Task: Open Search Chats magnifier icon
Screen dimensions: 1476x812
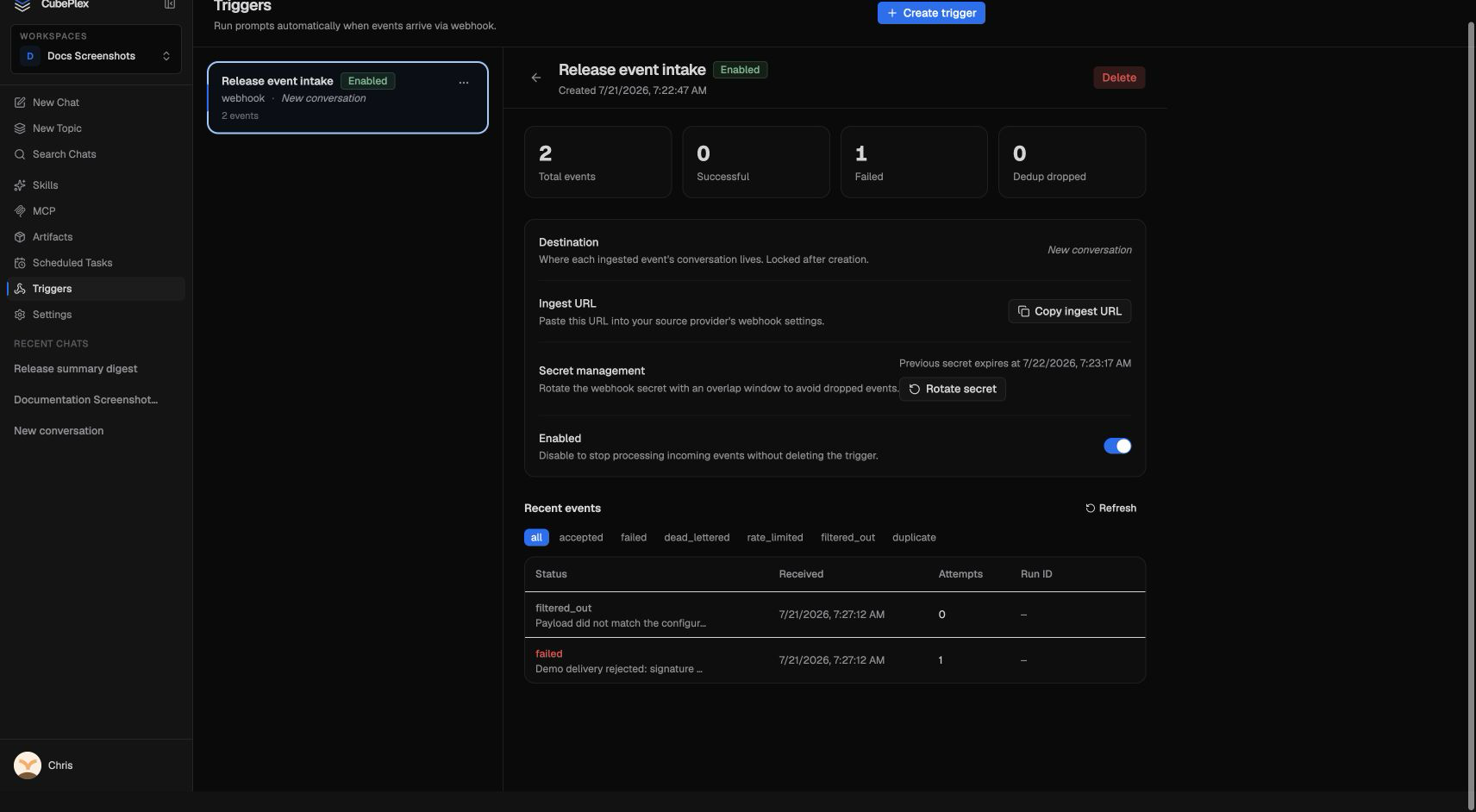Action: pos(20,154)
